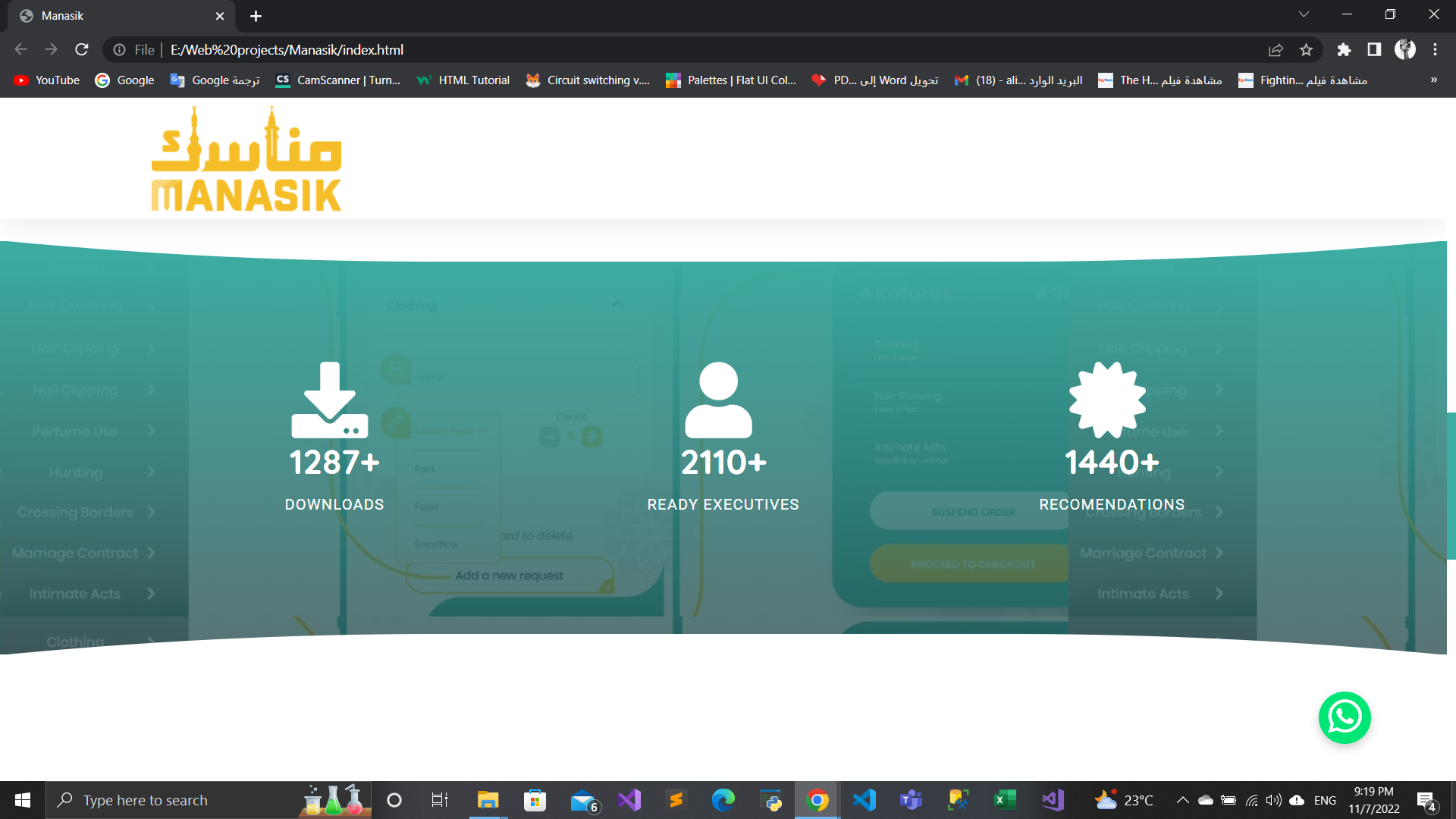Switch to the Manasik browser tab
The height and width of the screenshot is (819, 1456).
coord(114,15)
